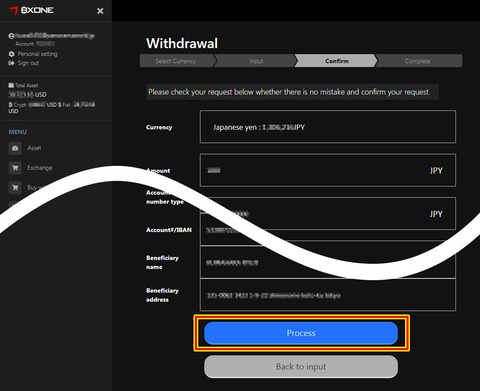
Task: Click the Sign out icon
Action: tap(11, 63)
